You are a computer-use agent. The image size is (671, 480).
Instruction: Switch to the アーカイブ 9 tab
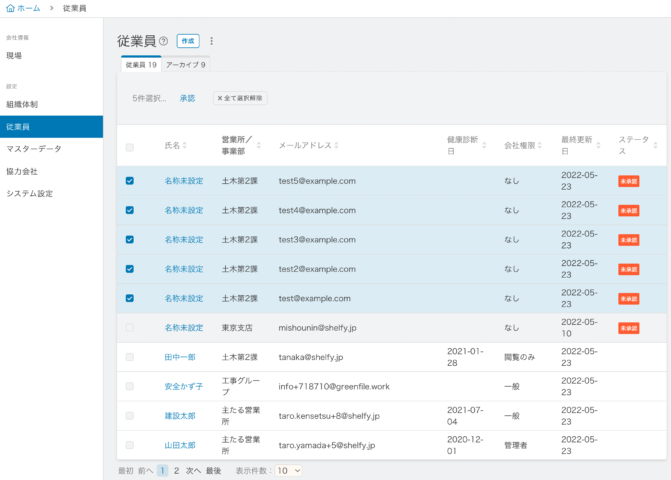(x=186, y=64)
